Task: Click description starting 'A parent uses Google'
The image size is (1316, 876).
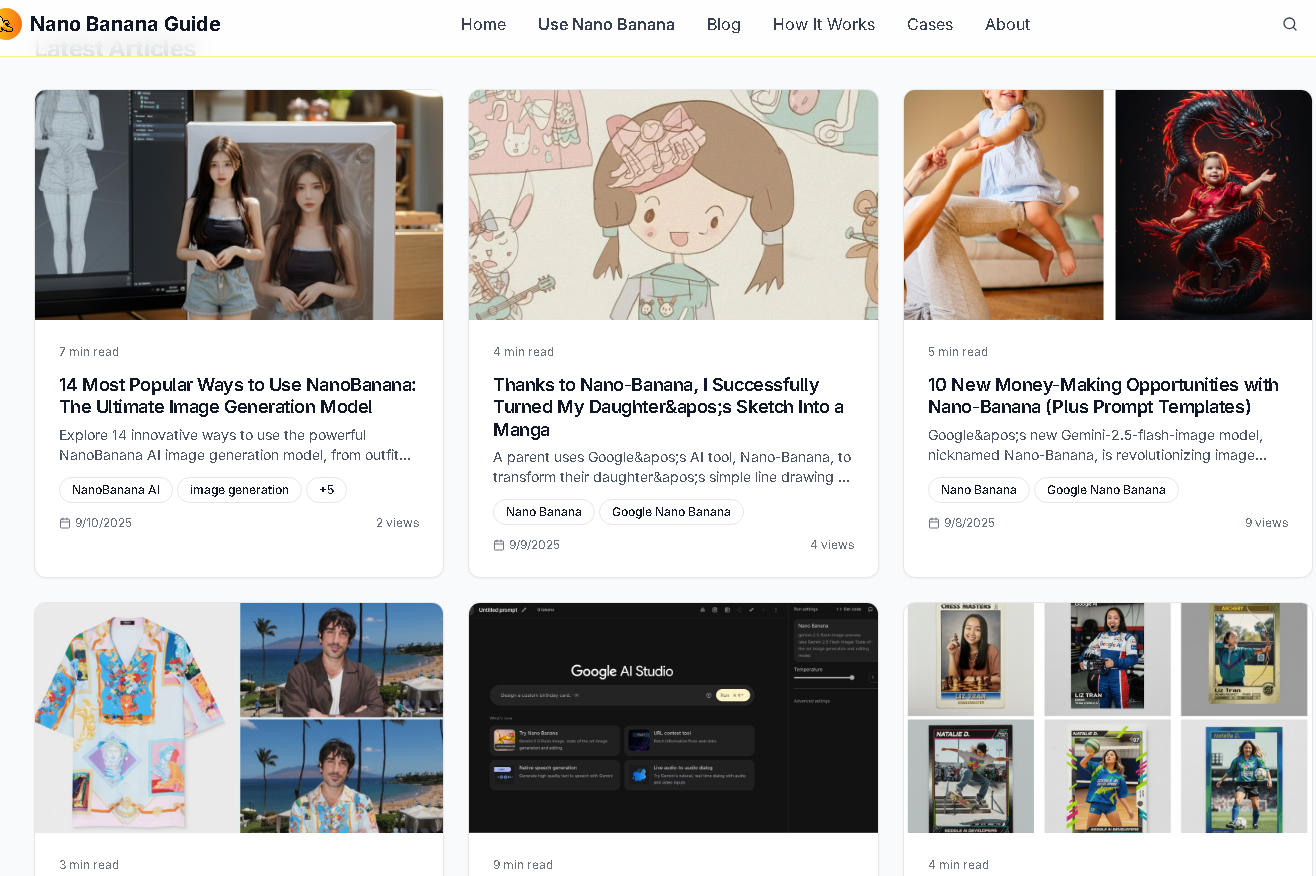Action: (672, 467)
